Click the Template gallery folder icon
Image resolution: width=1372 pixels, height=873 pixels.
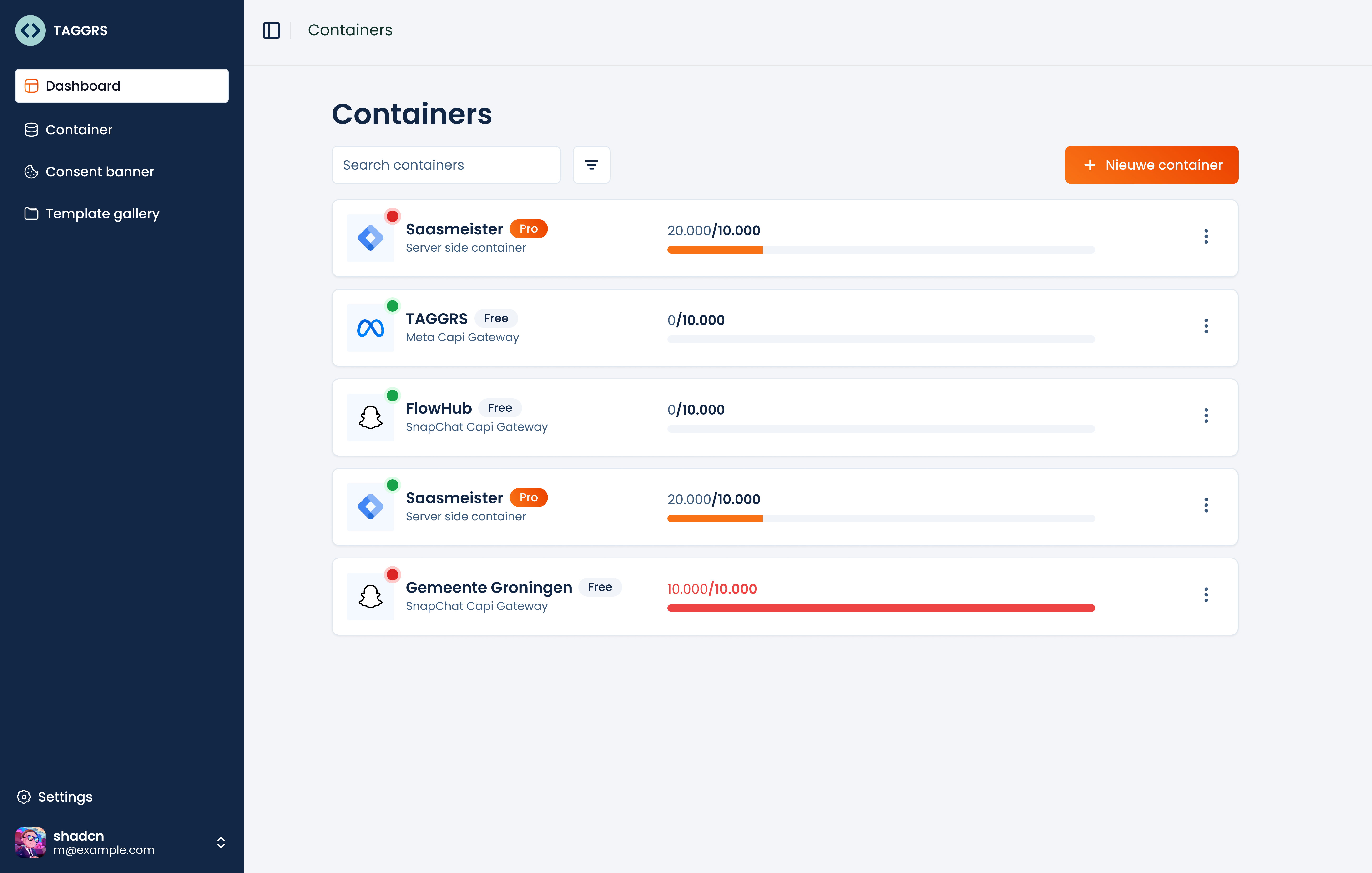(31, 214)
